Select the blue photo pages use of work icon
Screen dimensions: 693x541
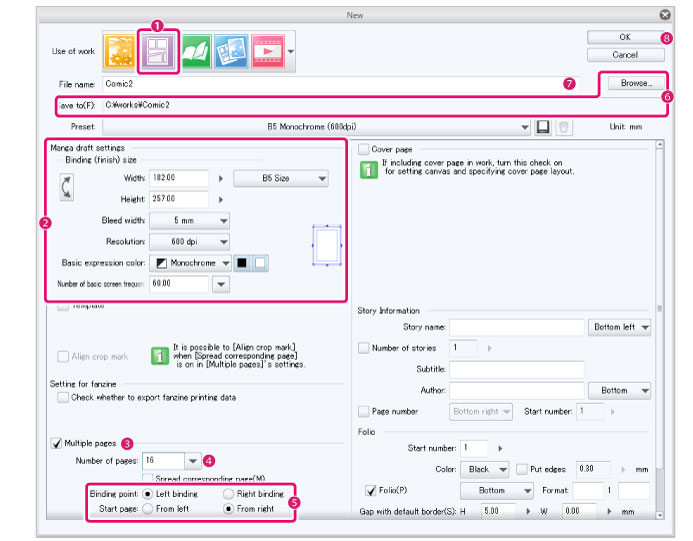pyautogui.click(x=231, y=51)
